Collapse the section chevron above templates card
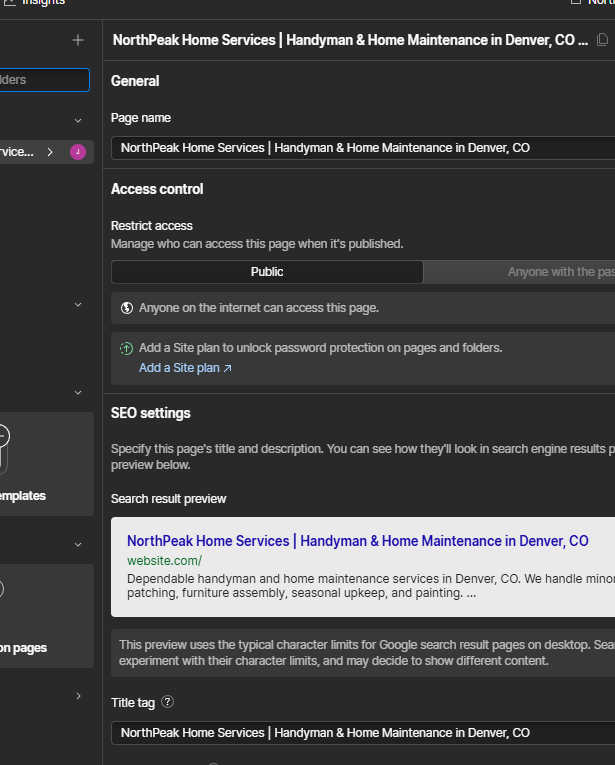Viewport: 615px width, 765px height. coord(78,305)
